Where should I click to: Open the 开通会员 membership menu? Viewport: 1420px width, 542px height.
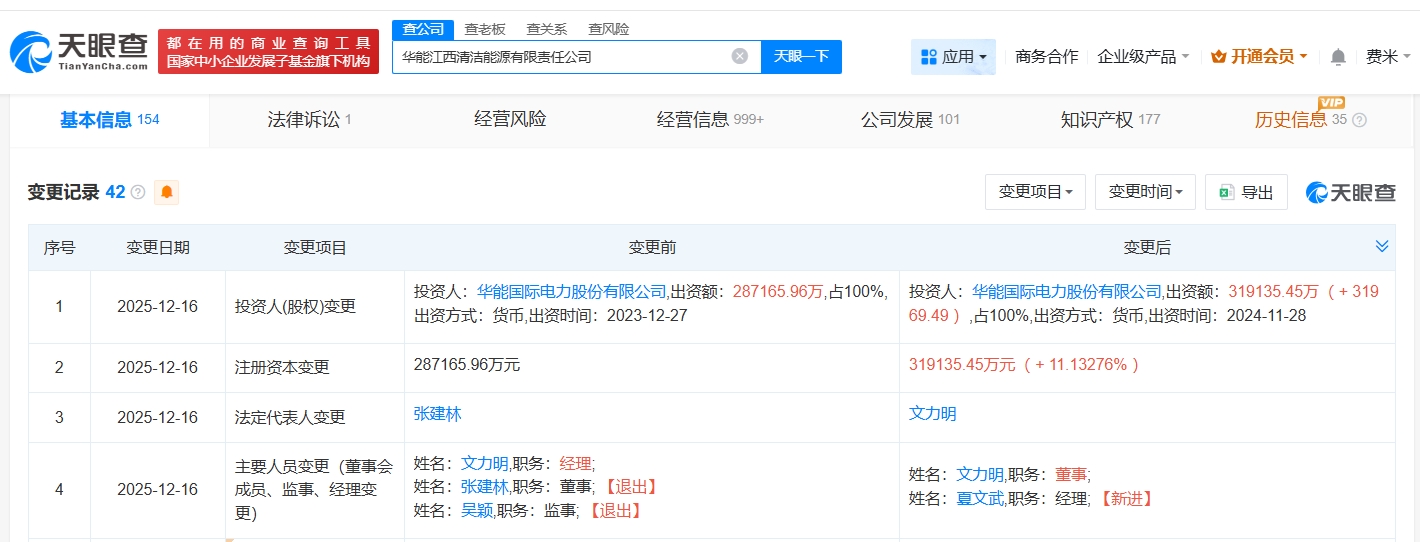(1259, 57)
